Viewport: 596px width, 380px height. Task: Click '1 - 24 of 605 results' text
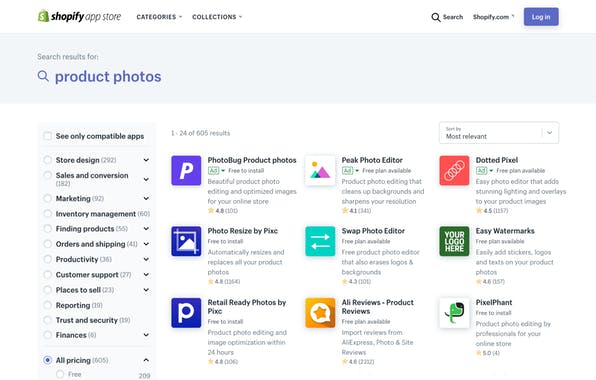(200, 133)
